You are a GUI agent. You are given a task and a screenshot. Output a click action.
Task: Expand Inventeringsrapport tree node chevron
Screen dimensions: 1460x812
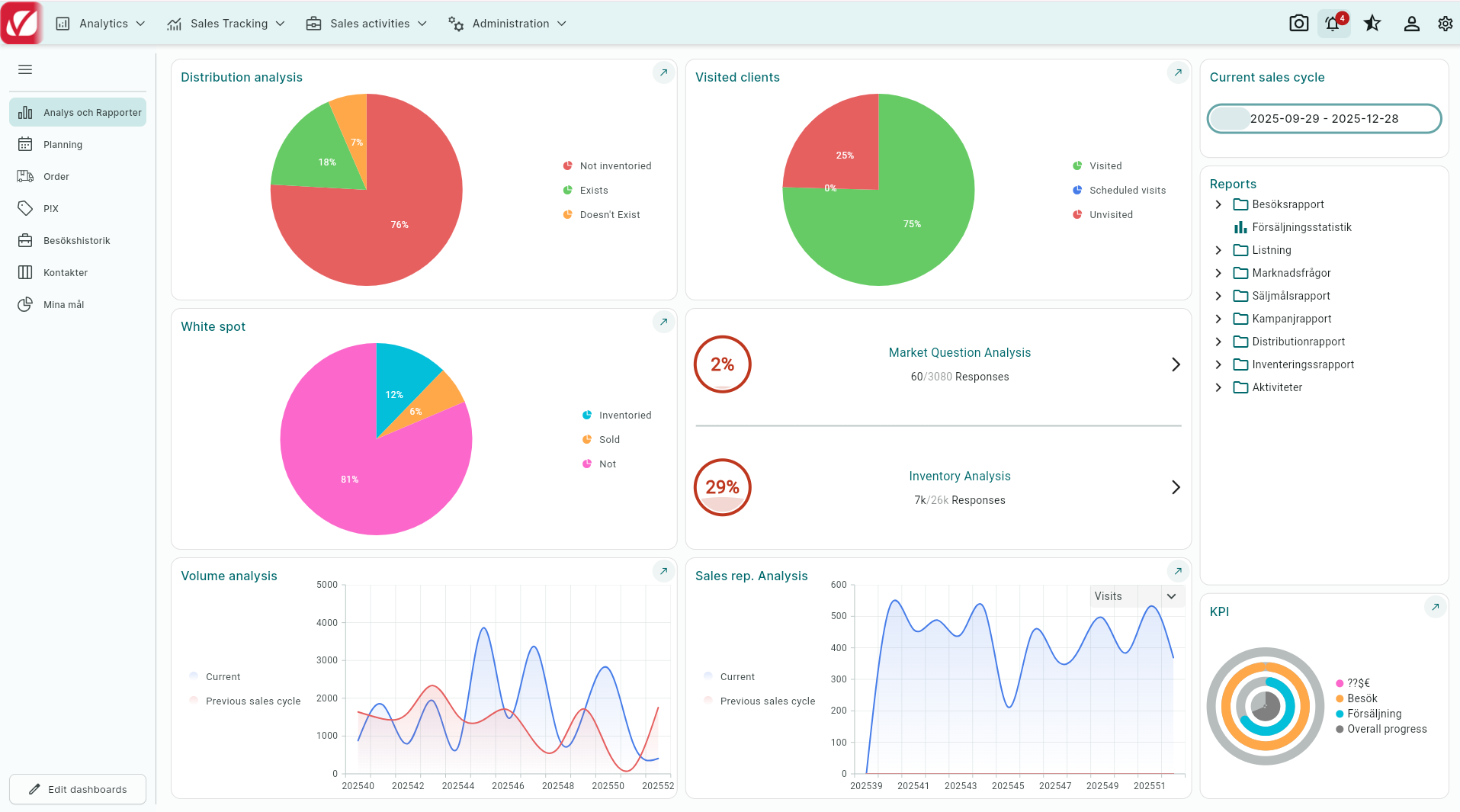click(x=1218, y=364)
